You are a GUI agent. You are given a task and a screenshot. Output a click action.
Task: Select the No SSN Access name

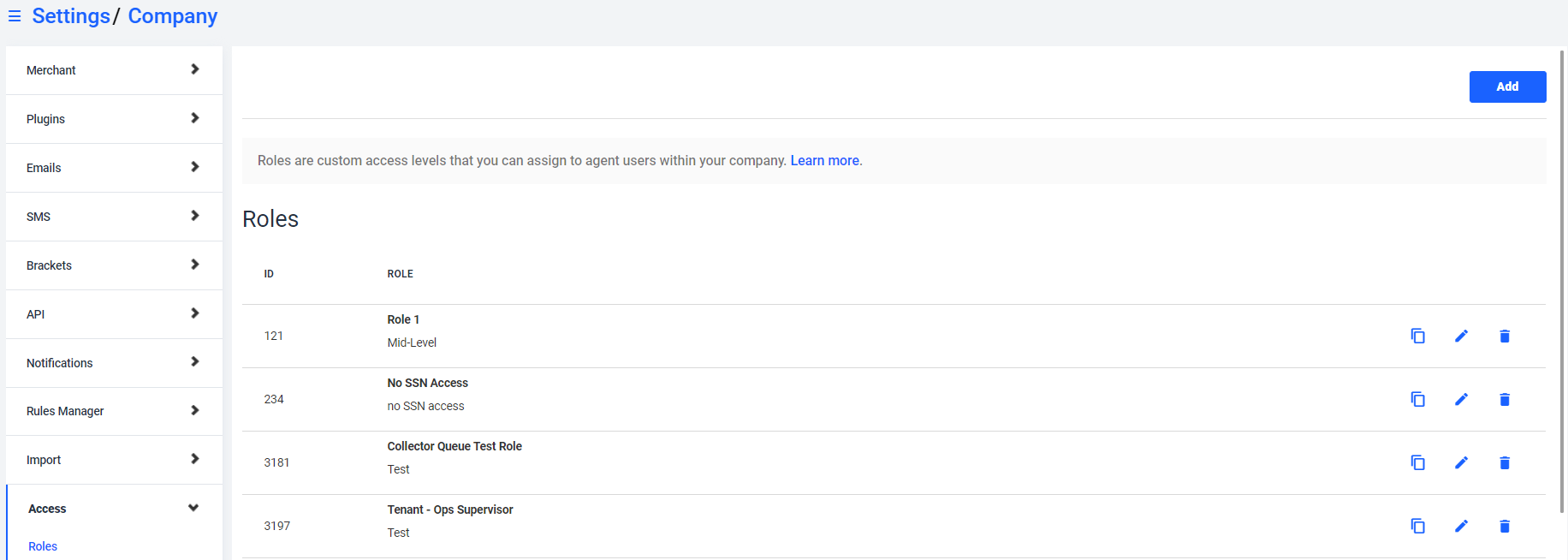point(427,383)
